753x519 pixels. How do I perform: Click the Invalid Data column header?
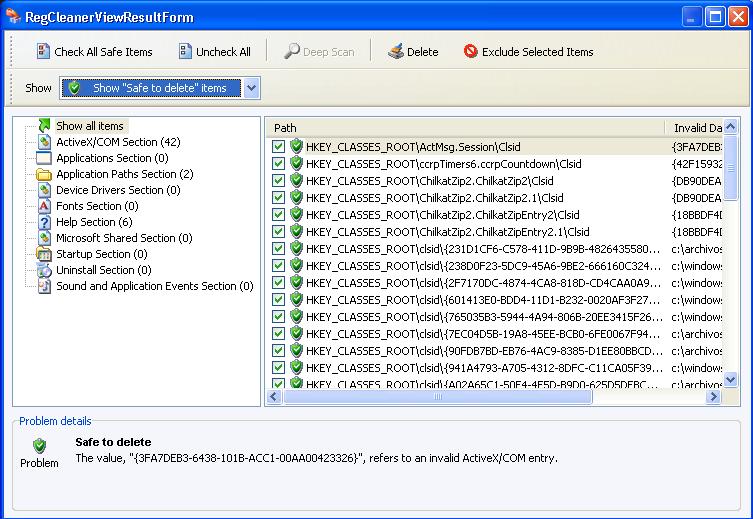click(693, 128)
